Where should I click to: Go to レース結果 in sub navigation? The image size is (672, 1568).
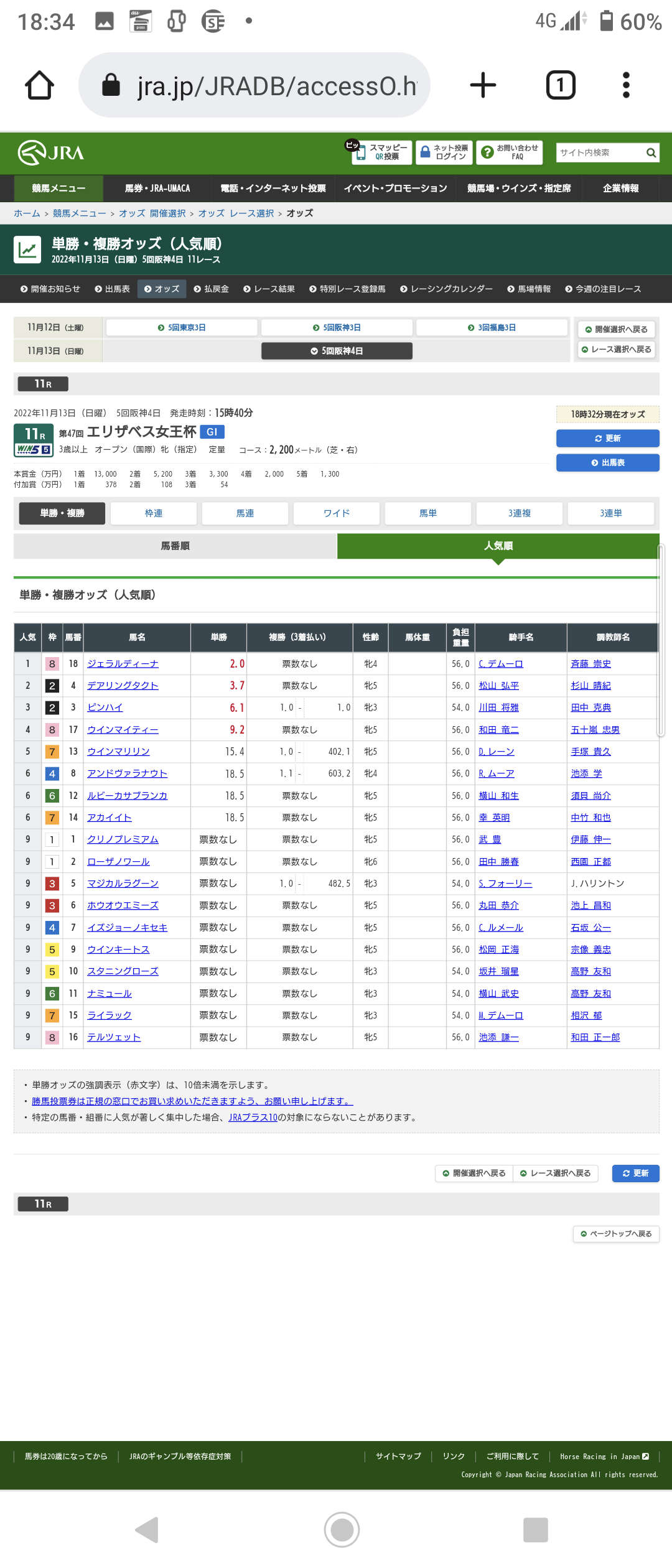(x=269, y=289)
